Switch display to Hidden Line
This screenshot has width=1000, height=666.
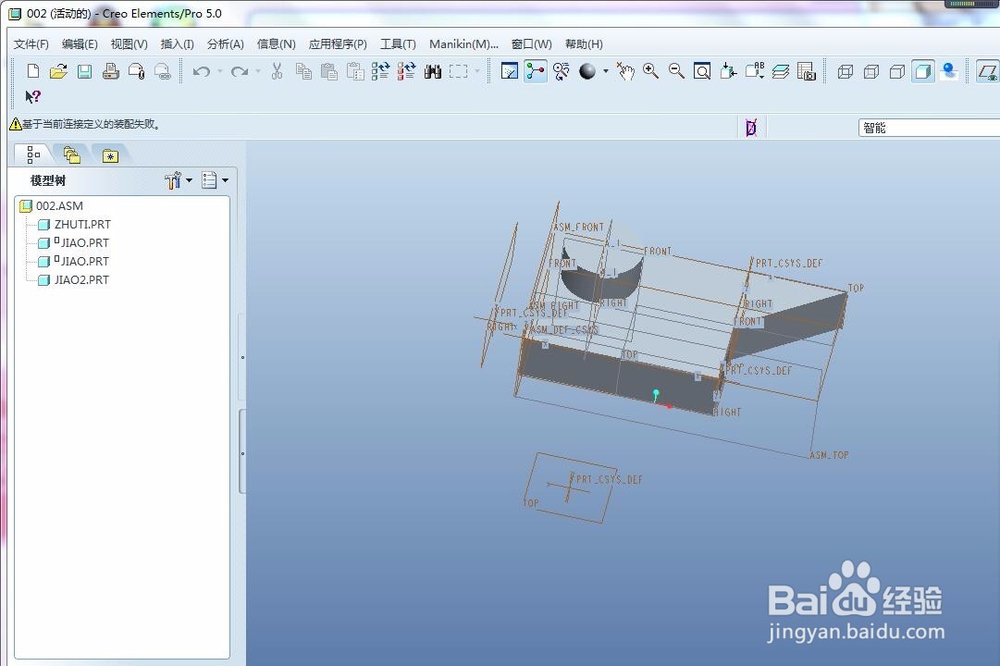click(871, 71)
